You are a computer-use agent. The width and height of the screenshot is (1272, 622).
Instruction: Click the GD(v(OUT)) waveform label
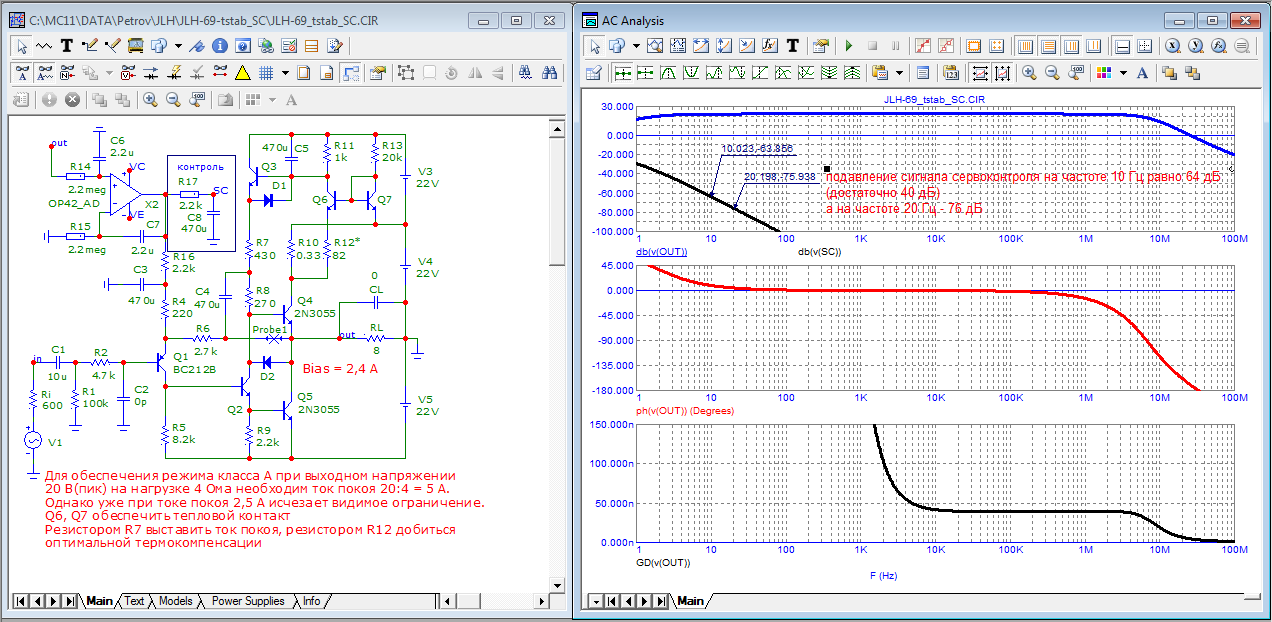point(664,562)
